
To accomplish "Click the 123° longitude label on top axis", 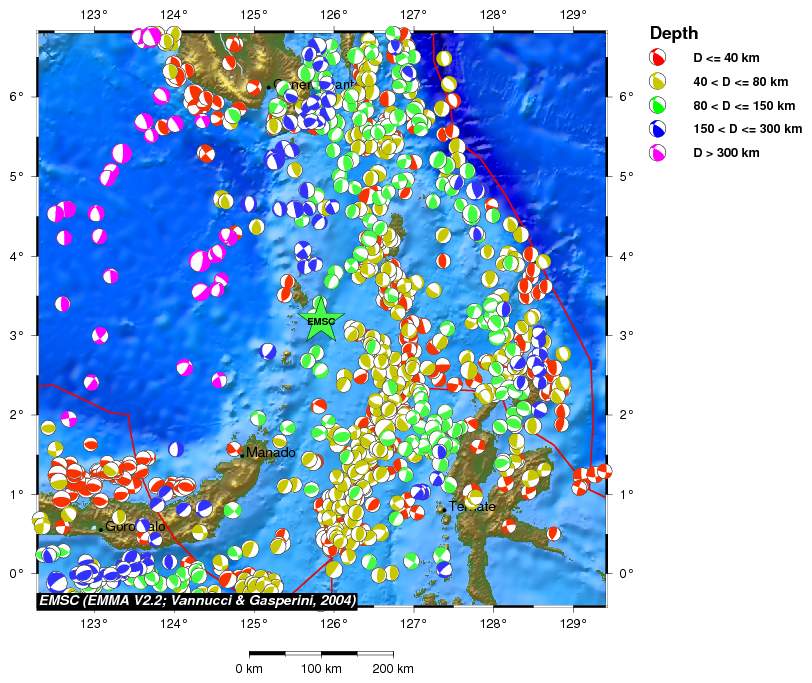I will (x=94, y=15).
